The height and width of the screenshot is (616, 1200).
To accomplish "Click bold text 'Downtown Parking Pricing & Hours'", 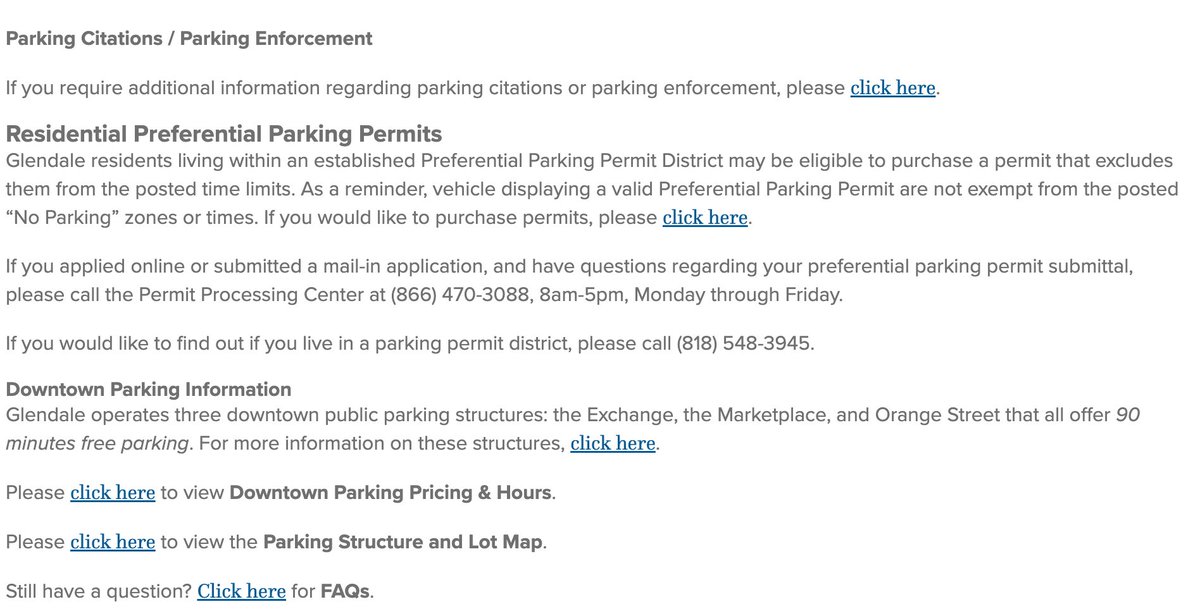I will pos(391,493).
